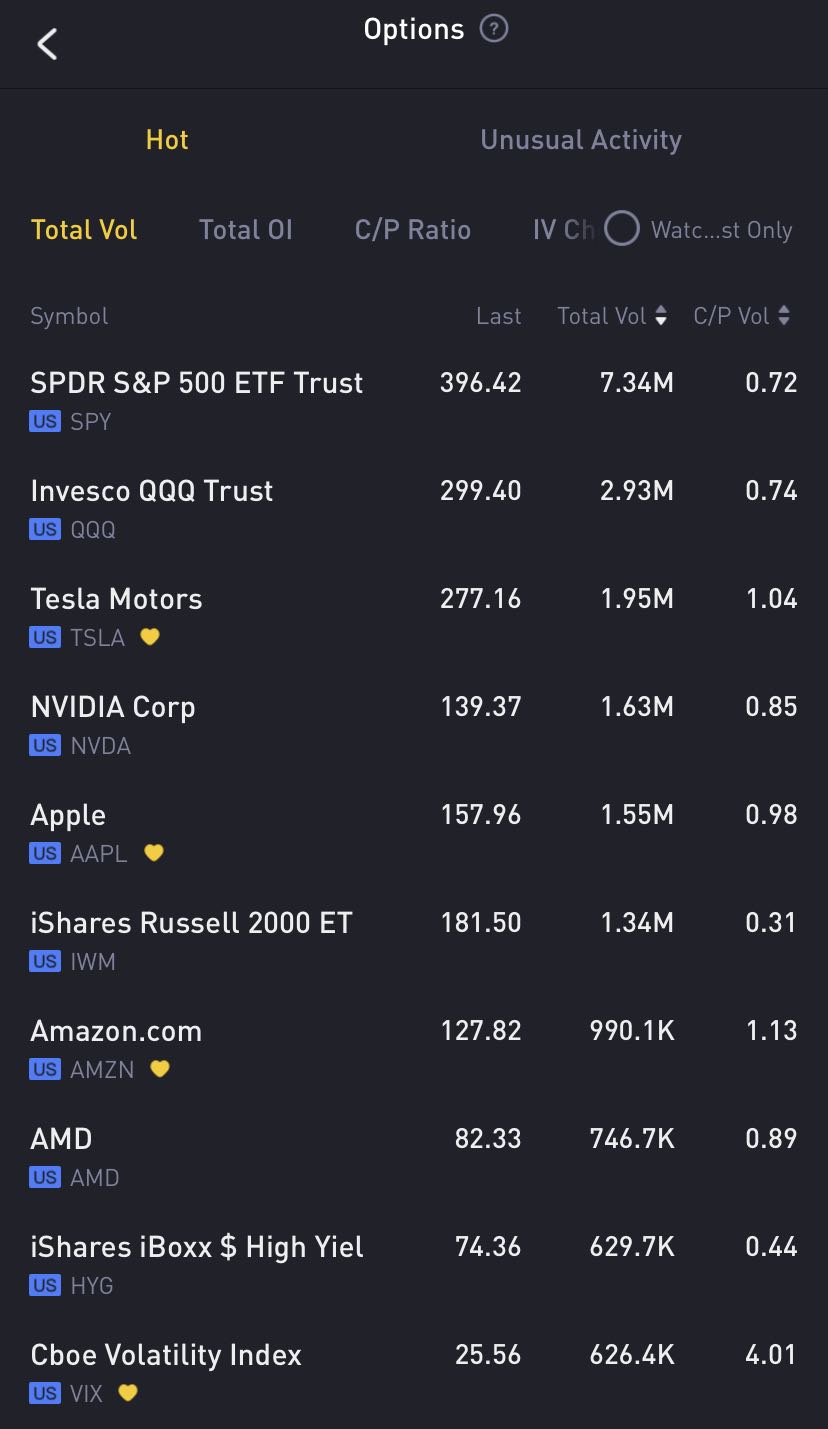Select the Total OI filter
This screenshot has width=828, height=1429.
[x=246, y=230]
